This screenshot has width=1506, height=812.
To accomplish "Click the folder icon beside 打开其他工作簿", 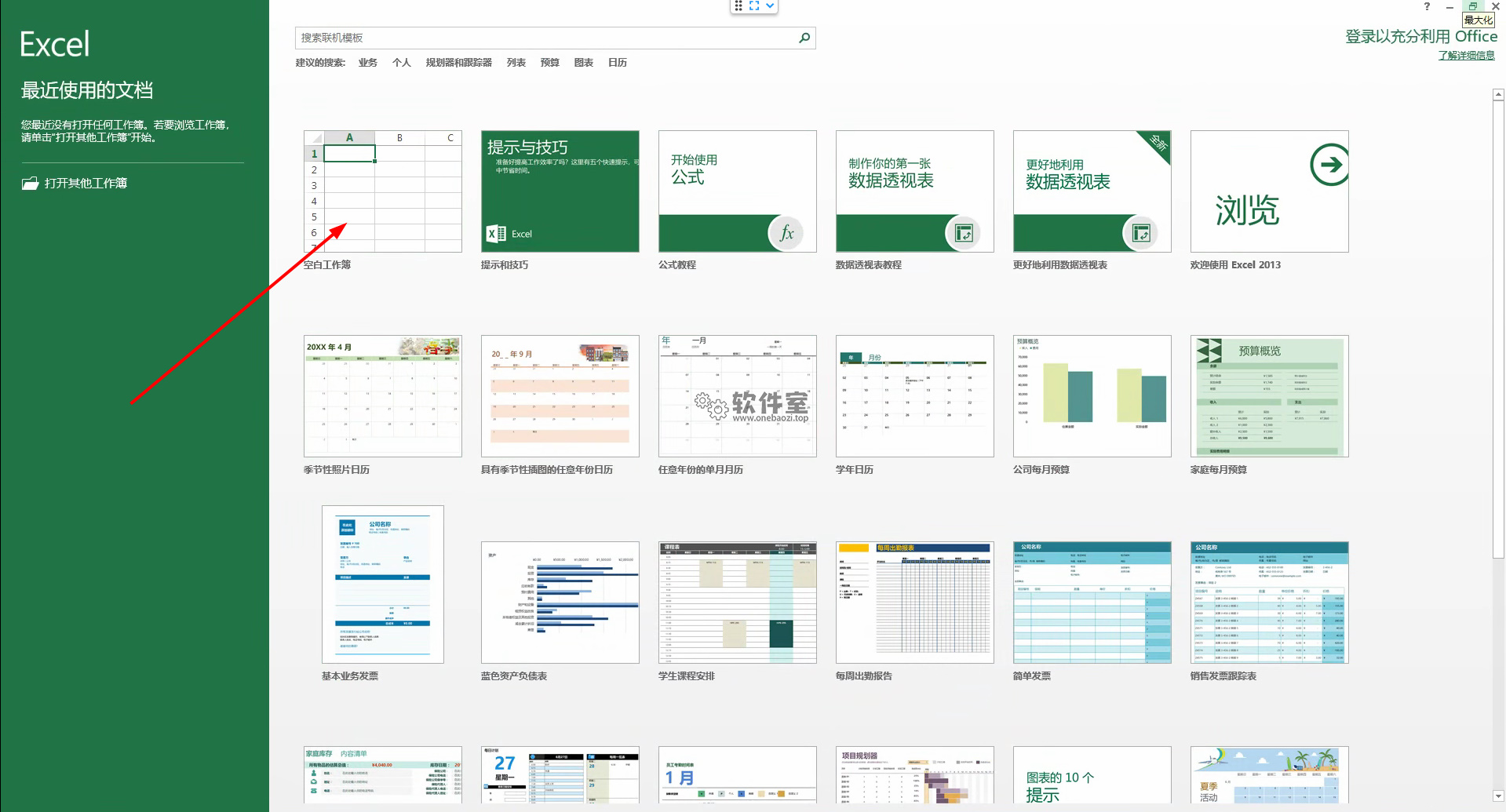I will [30, 184].
